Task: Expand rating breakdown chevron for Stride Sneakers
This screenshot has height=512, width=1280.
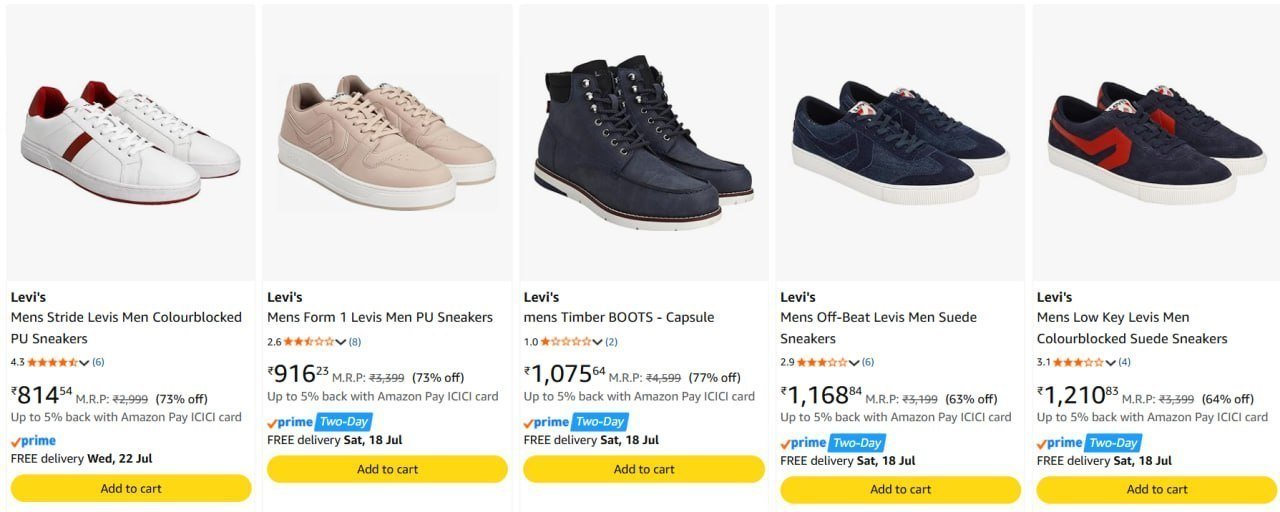Action: [84, 363]
